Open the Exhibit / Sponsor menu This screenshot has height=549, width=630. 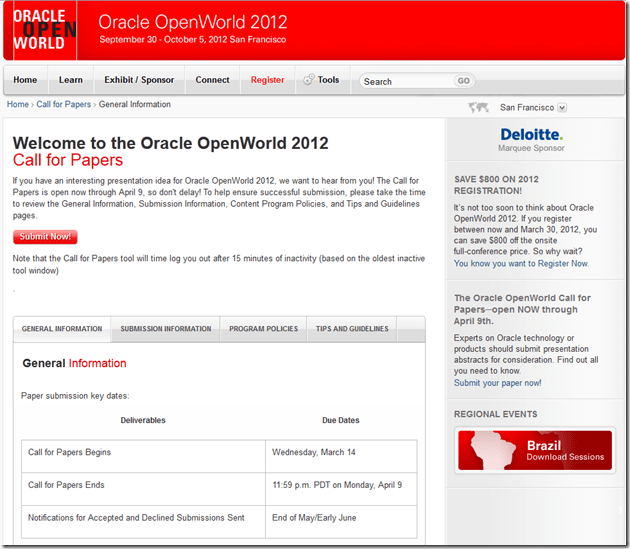click(139, 80)
